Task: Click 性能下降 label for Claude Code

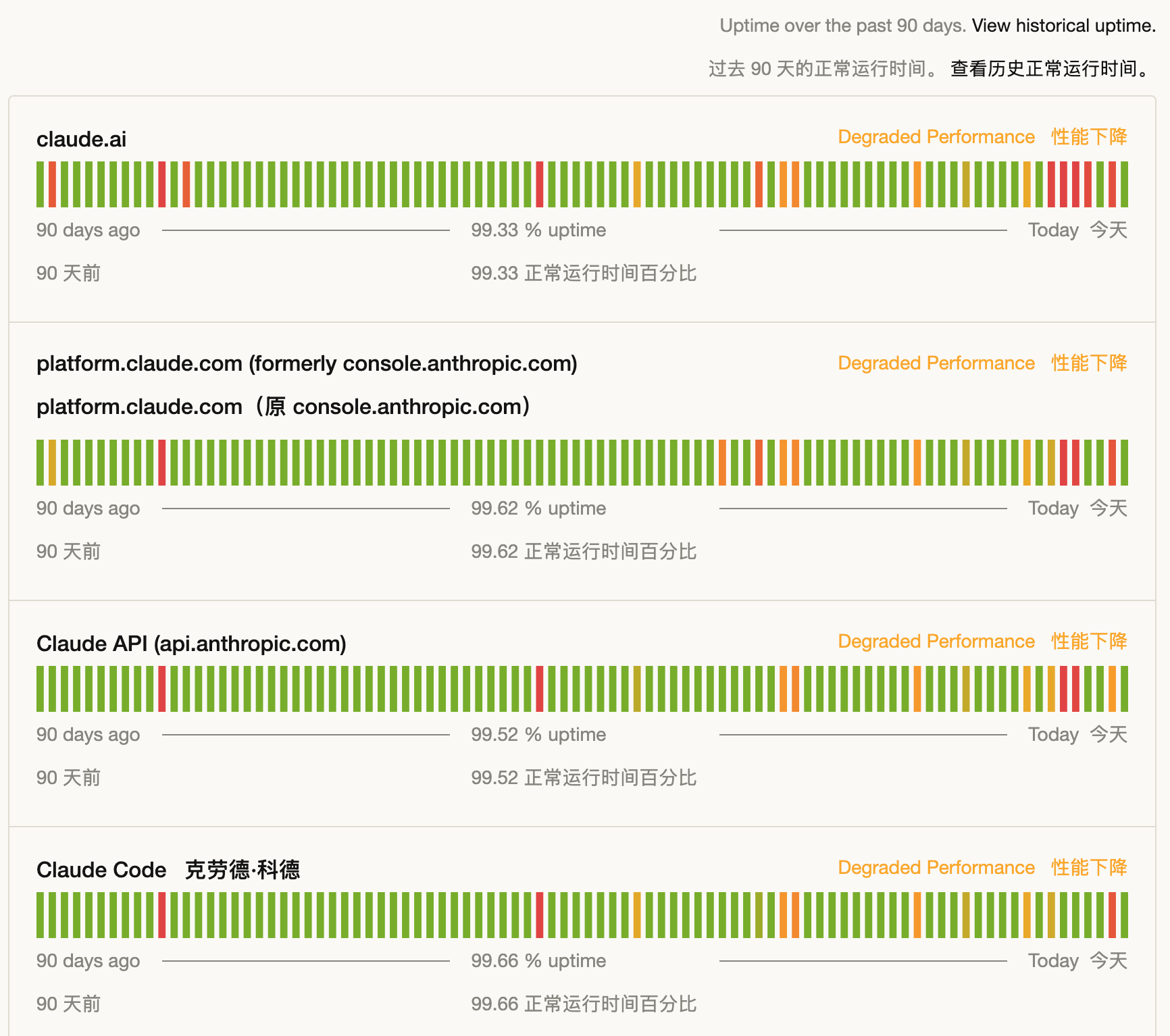Action: [x=1088, y=868]
